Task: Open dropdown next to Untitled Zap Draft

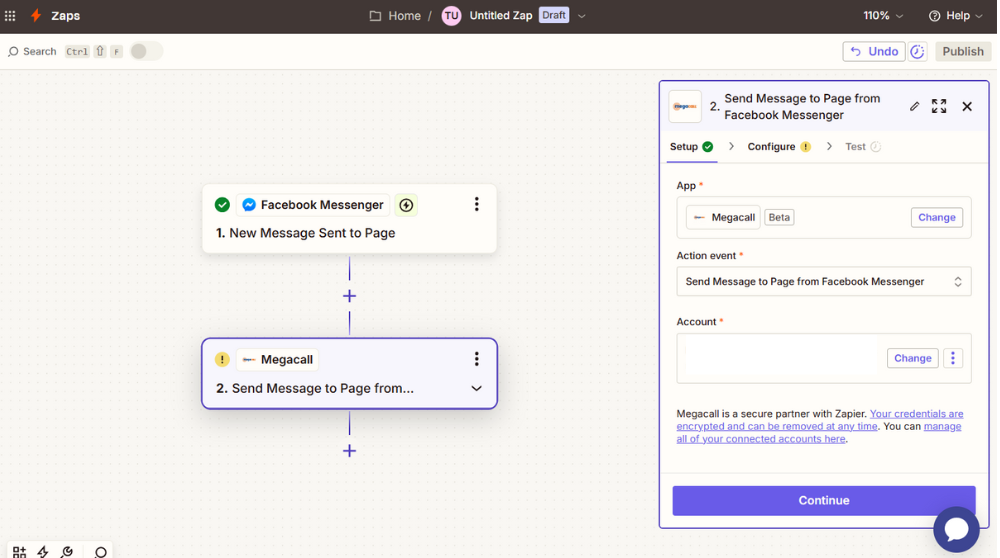Action: click(x=582, y=16)
